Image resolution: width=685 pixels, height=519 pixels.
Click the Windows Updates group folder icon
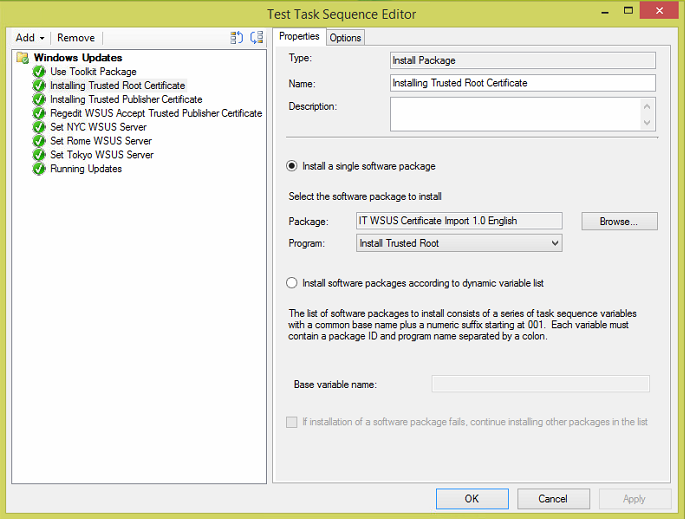(x=23, y=58)
